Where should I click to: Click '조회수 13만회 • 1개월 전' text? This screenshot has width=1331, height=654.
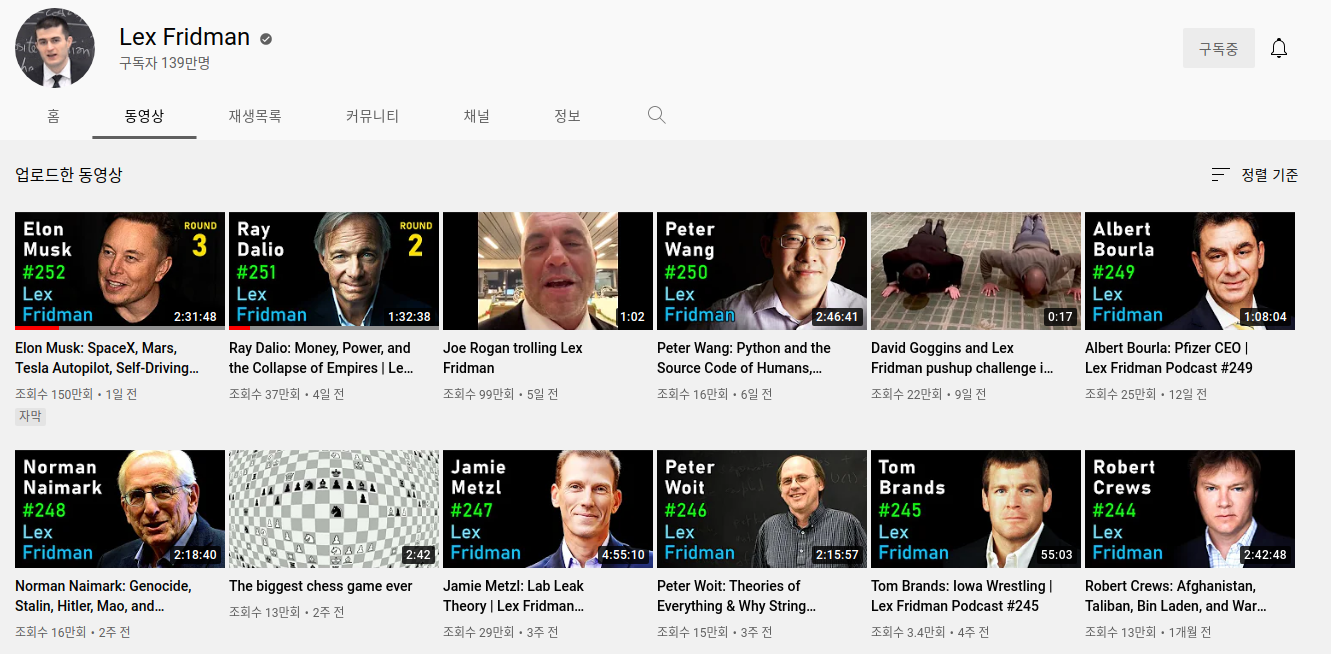point(1148,632)
